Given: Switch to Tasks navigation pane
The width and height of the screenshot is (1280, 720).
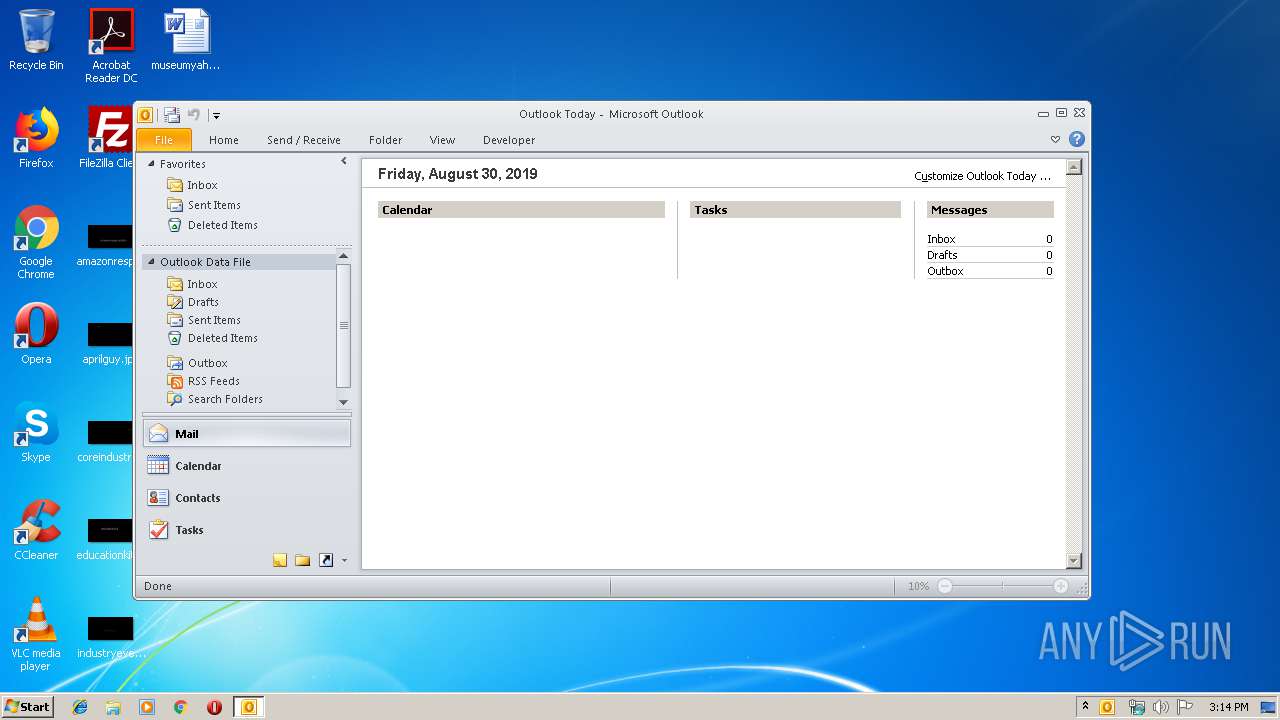Looking at the screenshot, I should [247, 530].
